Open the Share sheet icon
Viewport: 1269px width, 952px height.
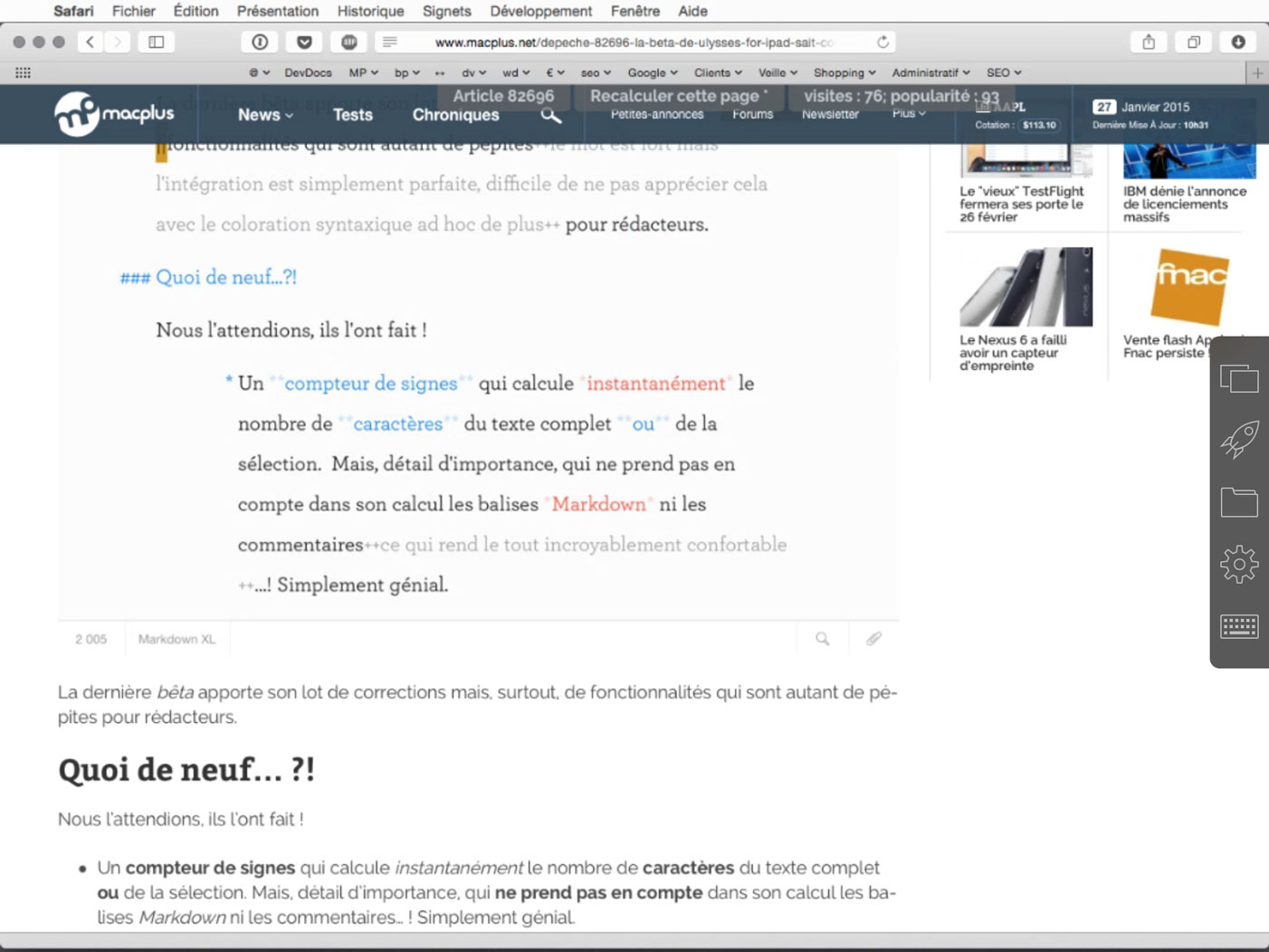(1149, 42)
